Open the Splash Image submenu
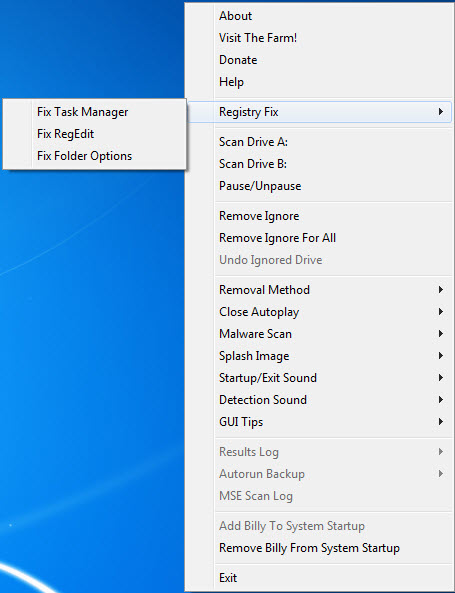 (x=320, y=355)
